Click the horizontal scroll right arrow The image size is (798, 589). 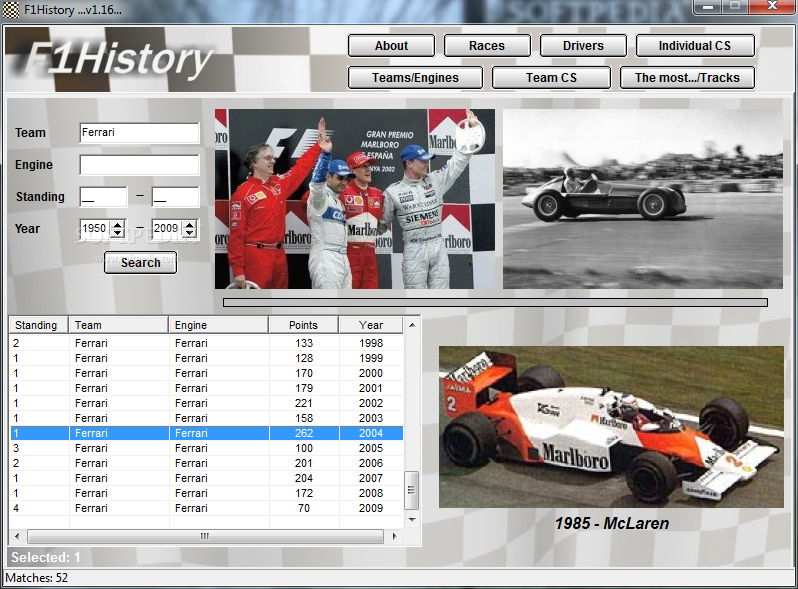click(394, 536)
